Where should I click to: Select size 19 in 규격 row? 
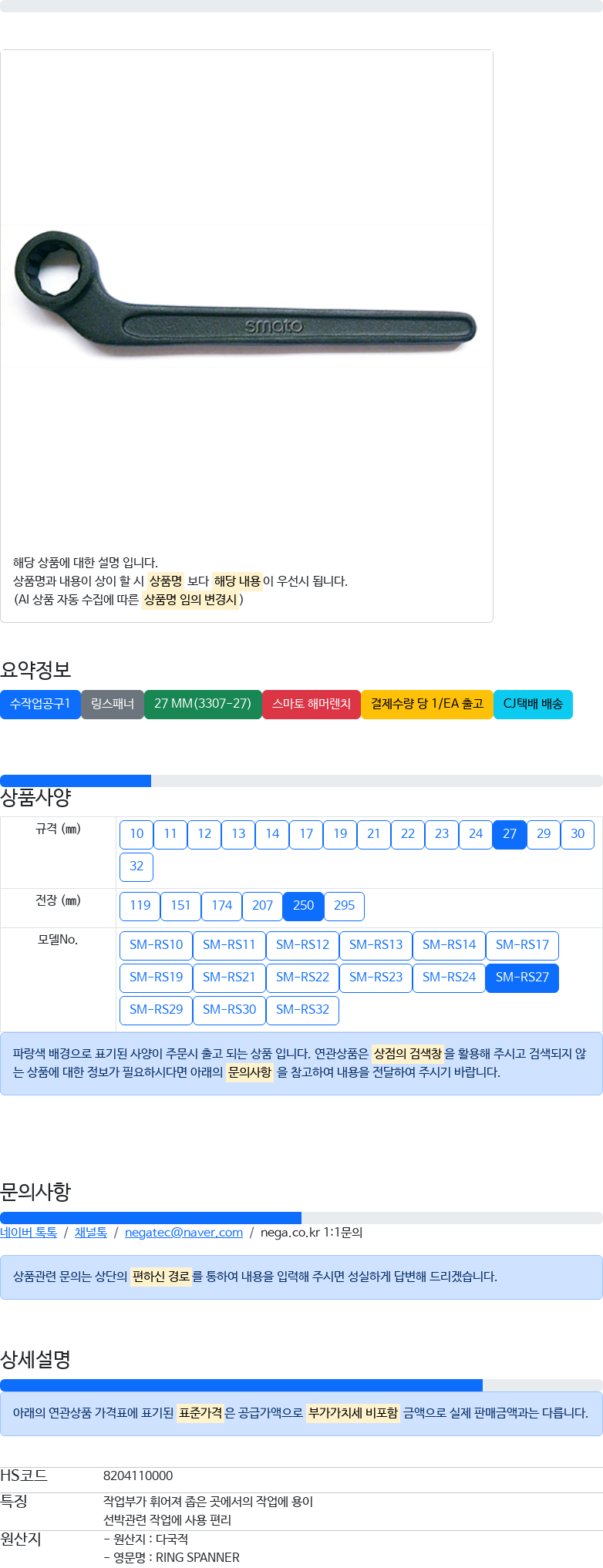340,835
